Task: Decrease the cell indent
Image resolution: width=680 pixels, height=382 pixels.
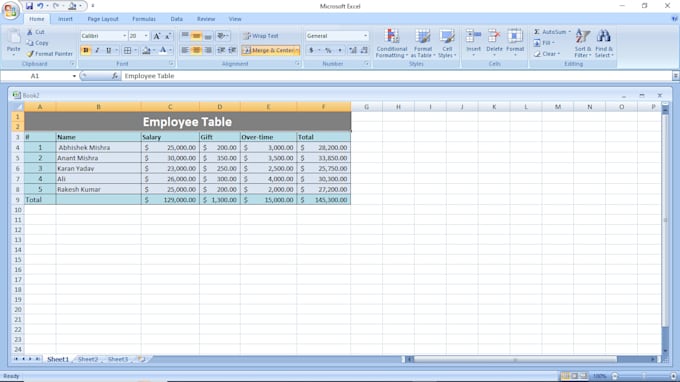Action: click(221, 50)
